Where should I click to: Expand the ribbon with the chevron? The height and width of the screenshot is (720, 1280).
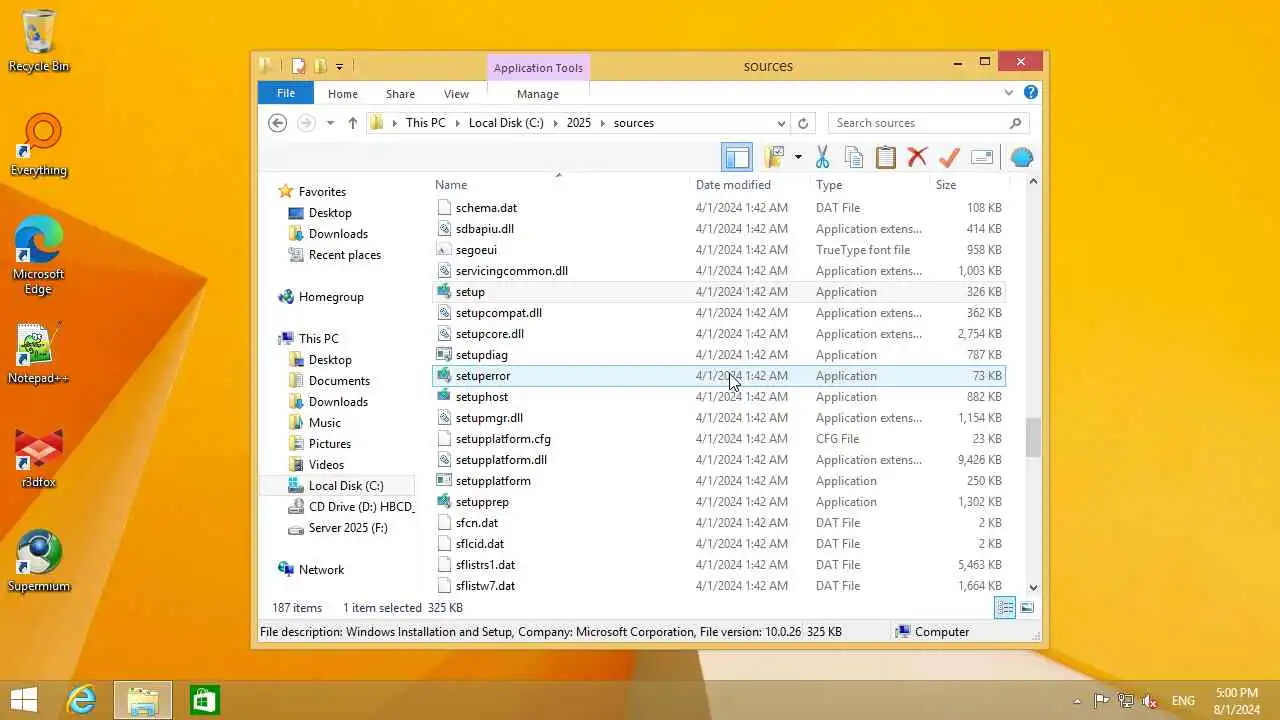tap(1009, 93)
